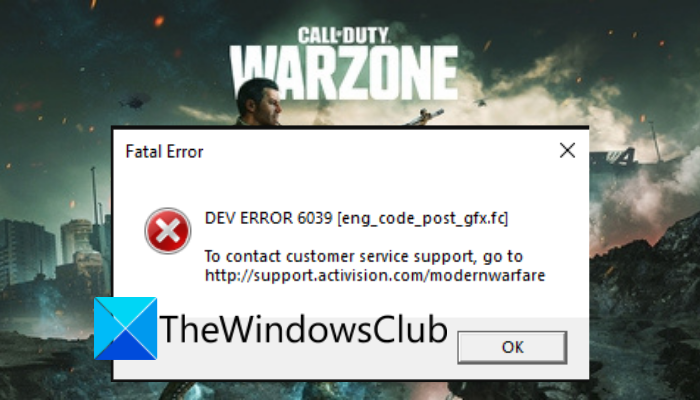Click the OK button
This screenshot has width=700, height=400.
512,347
